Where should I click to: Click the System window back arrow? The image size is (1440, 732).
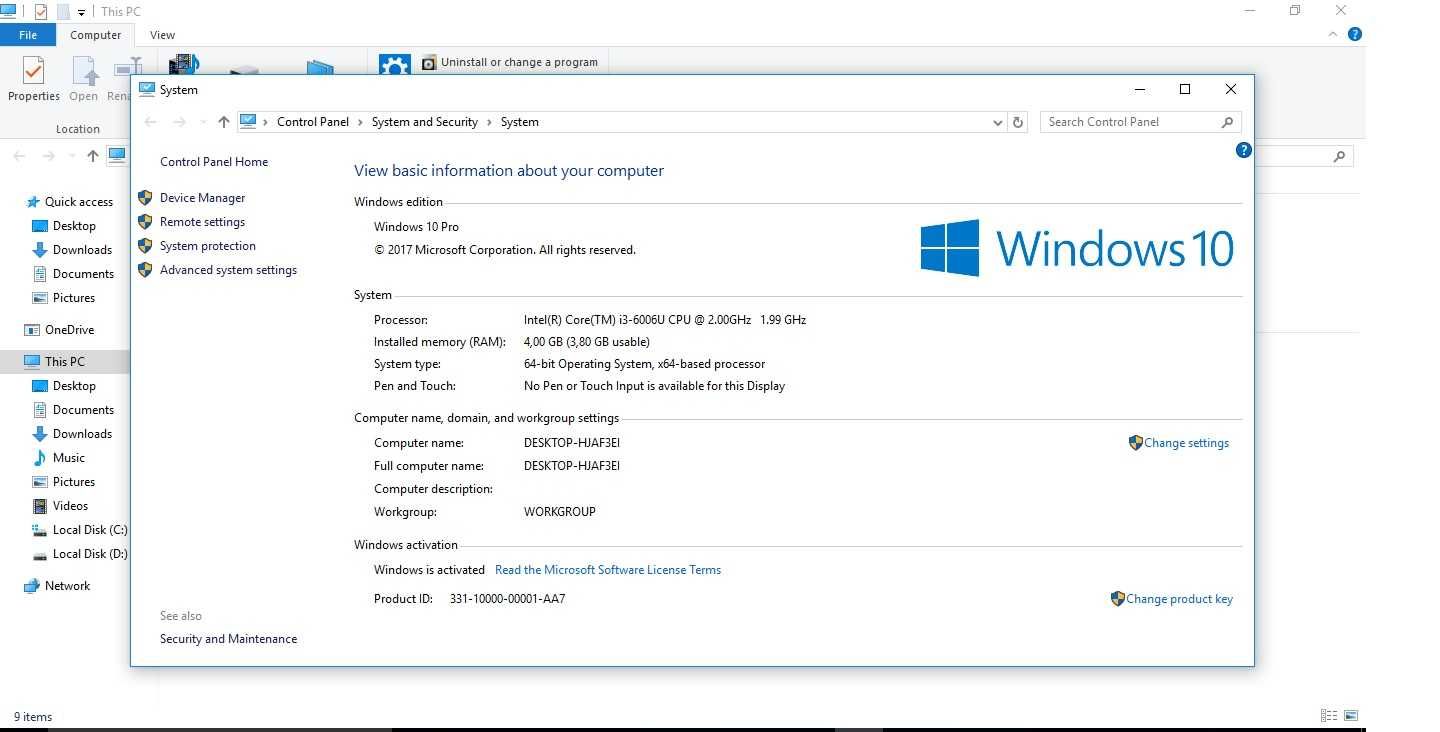(x=151, y=122)
